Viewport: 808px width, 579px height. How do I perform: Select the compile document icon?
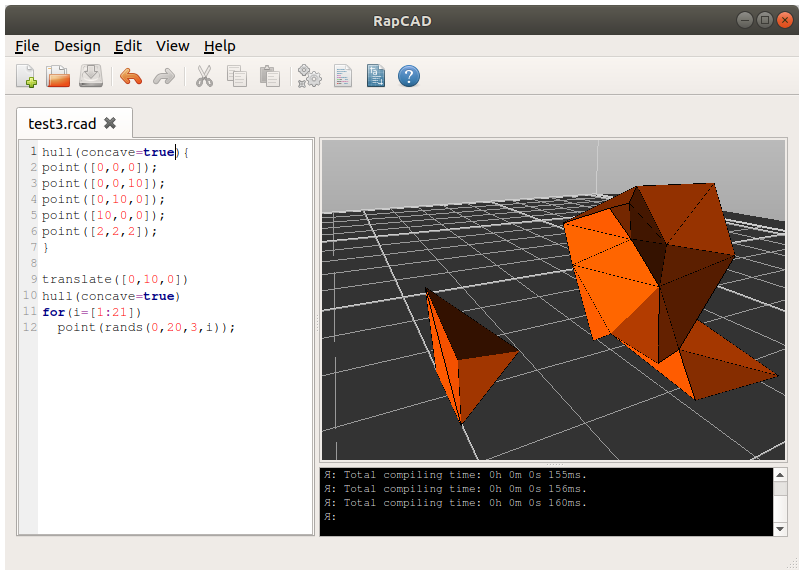(343, 75)
